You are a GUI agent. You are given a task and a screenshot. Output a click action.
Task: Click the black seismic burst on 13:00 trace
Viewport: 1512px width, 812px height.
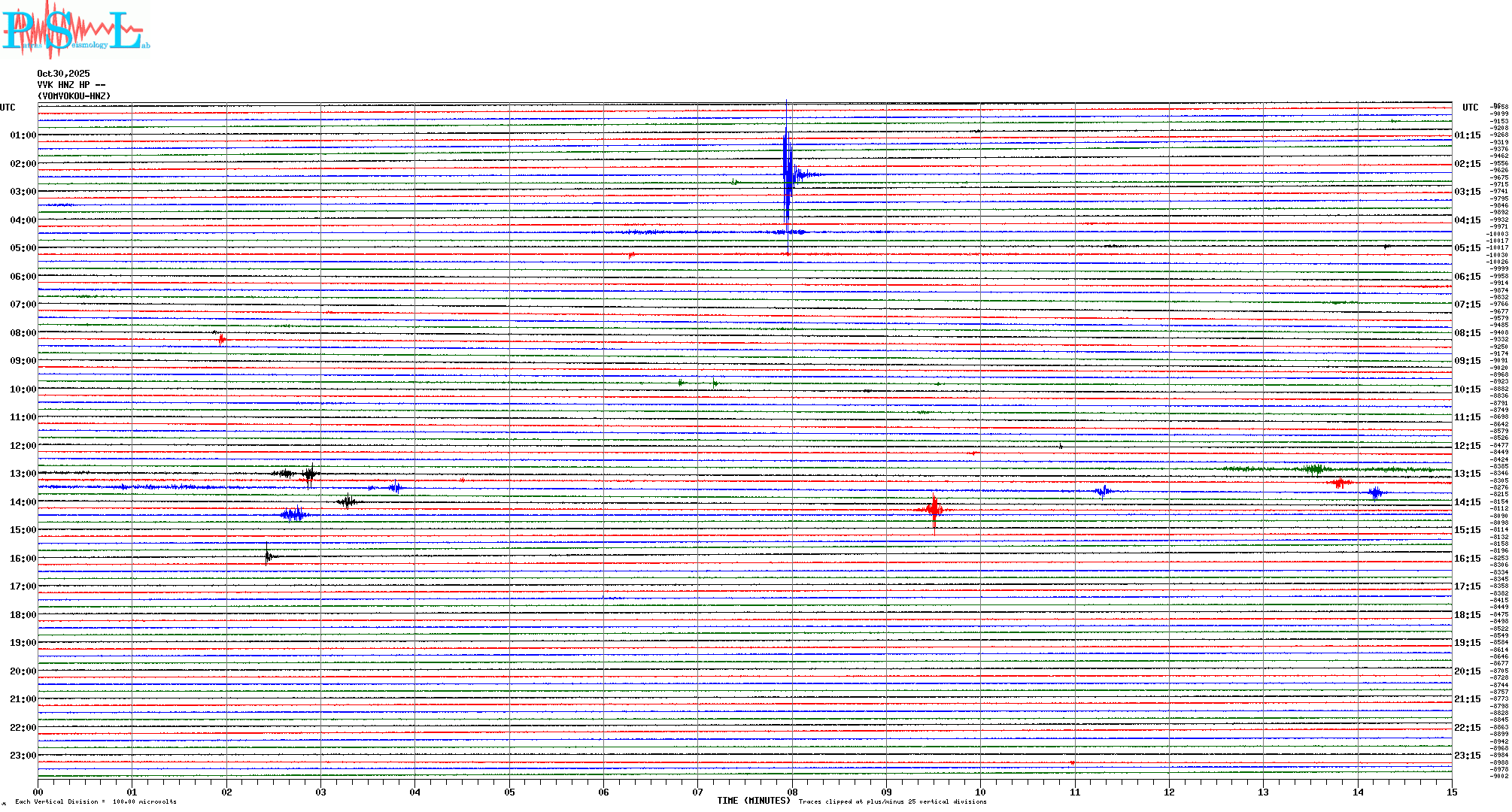click(x=309, y=474)
